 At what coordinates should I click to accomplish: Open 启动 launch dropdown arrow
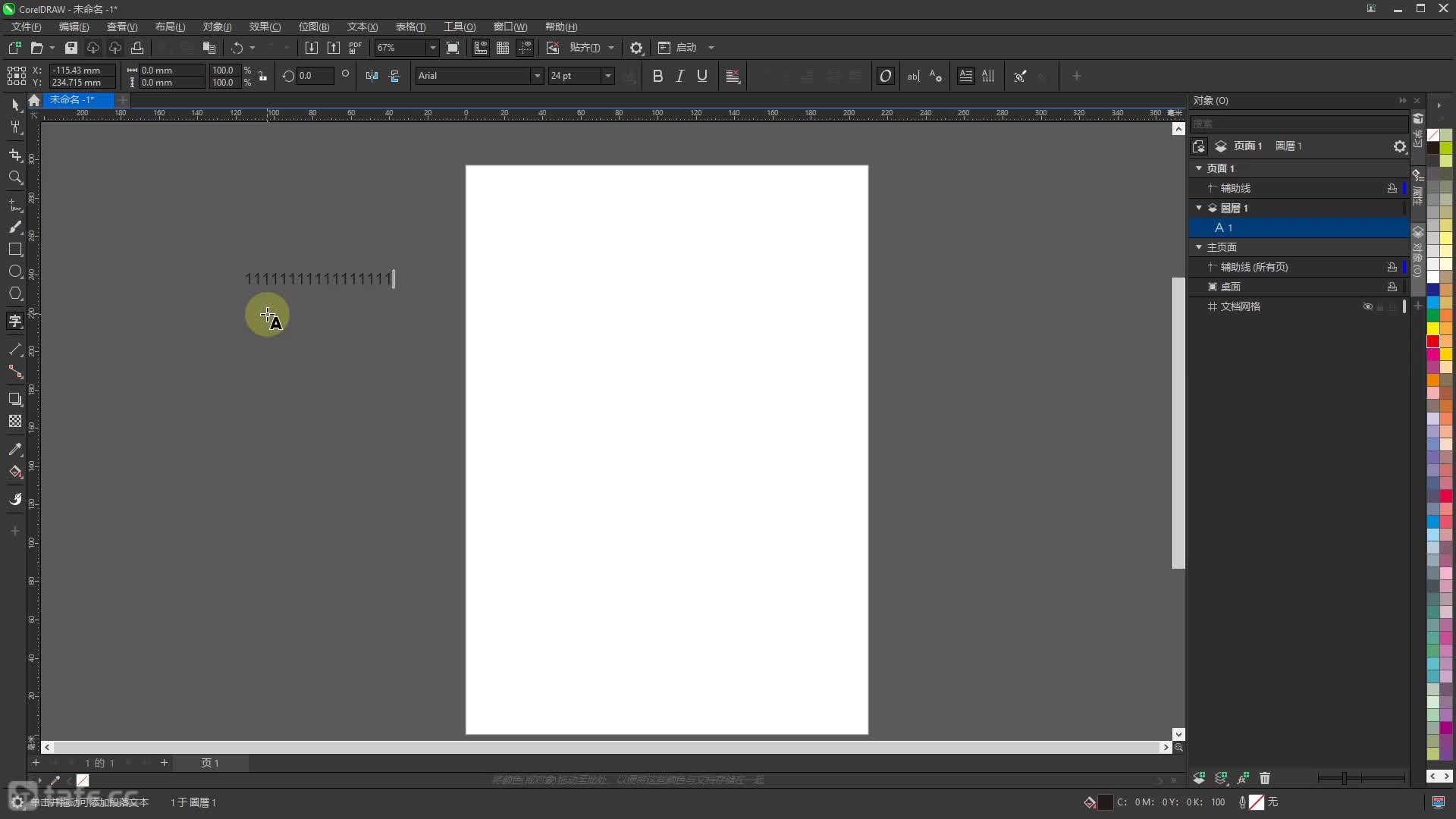[711, 48]
